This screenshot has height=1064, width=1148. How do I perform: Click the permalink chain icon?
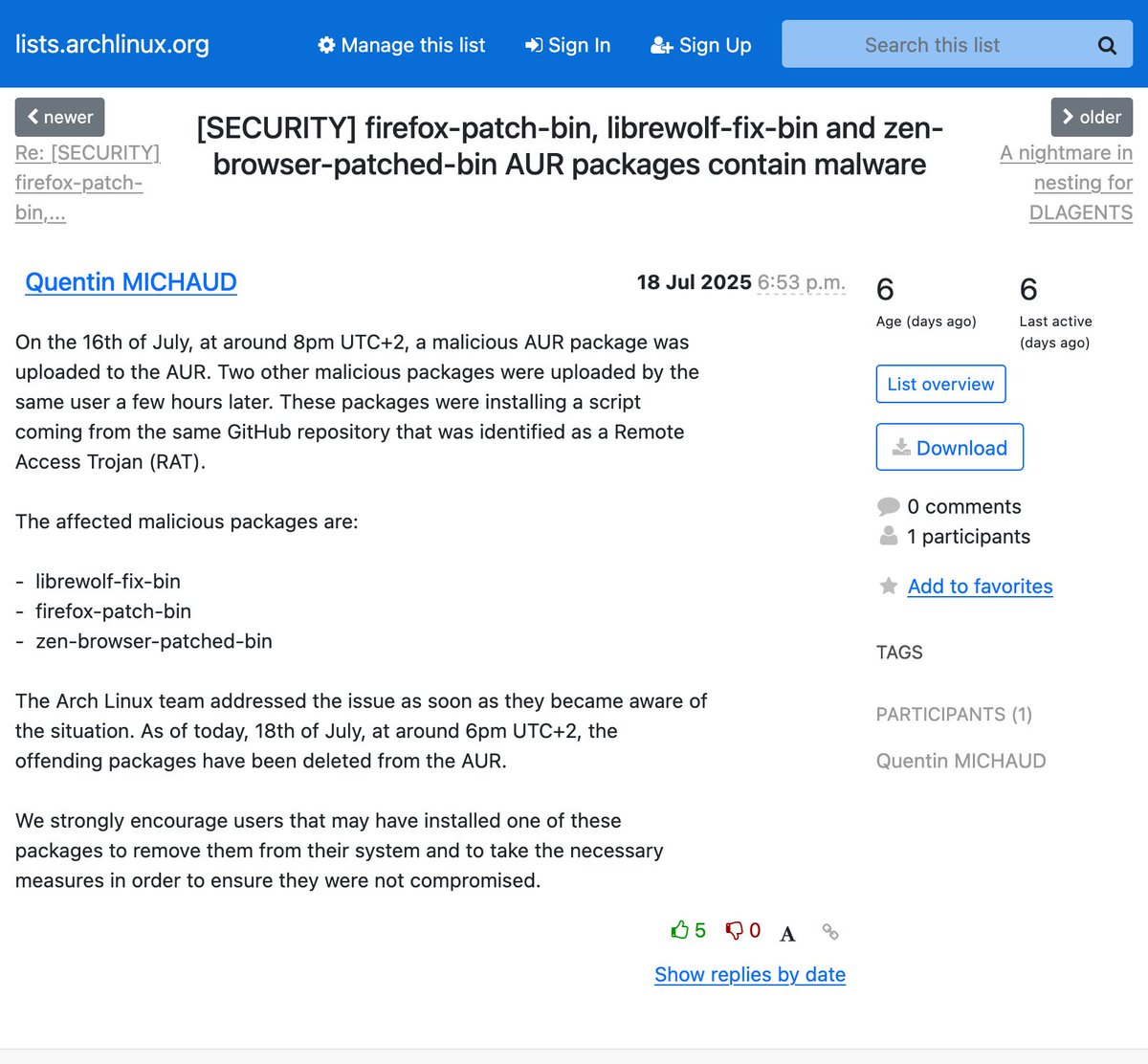pyautogui.click(x=830, y=931)
